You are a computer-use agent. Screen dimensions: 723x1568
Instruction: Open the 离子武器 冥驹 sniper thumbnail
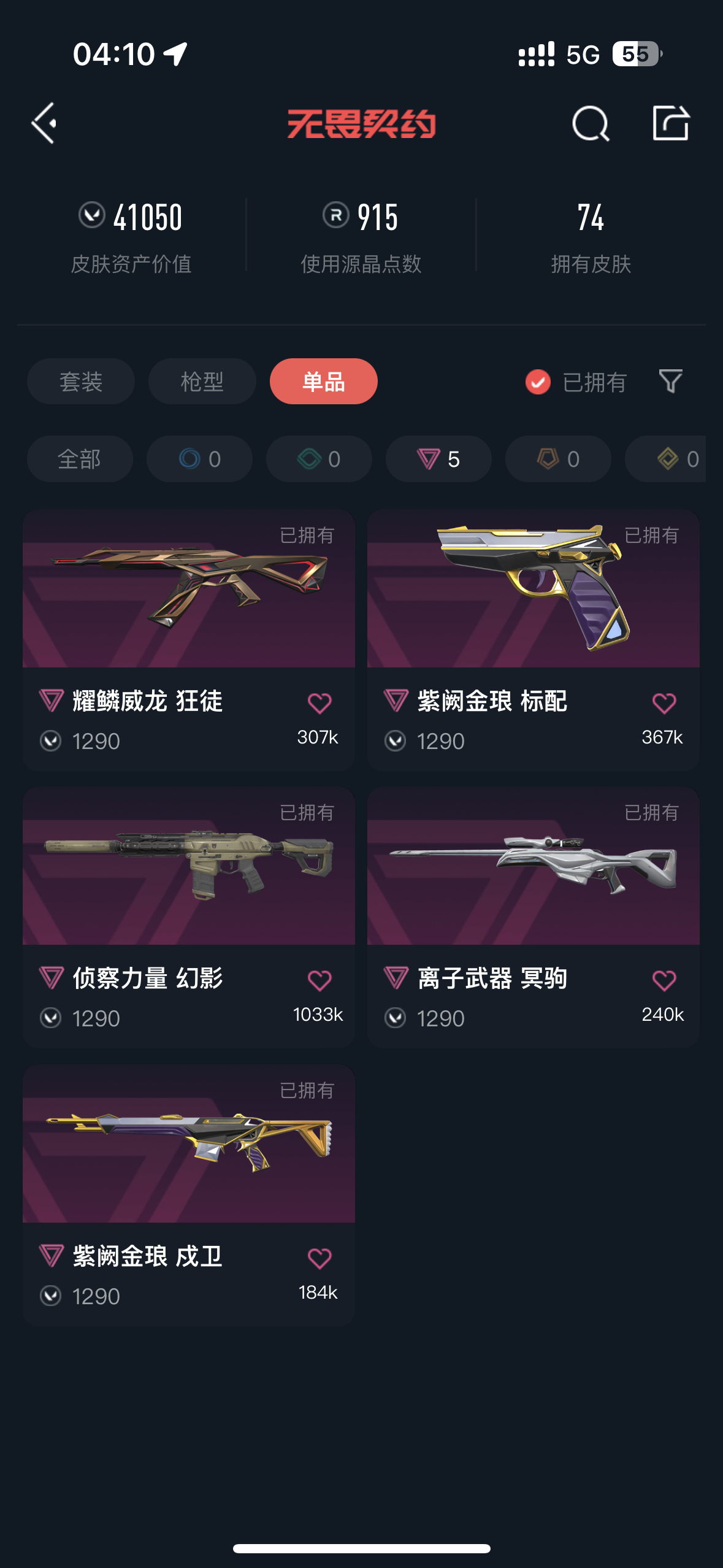[x=534, y=866]
